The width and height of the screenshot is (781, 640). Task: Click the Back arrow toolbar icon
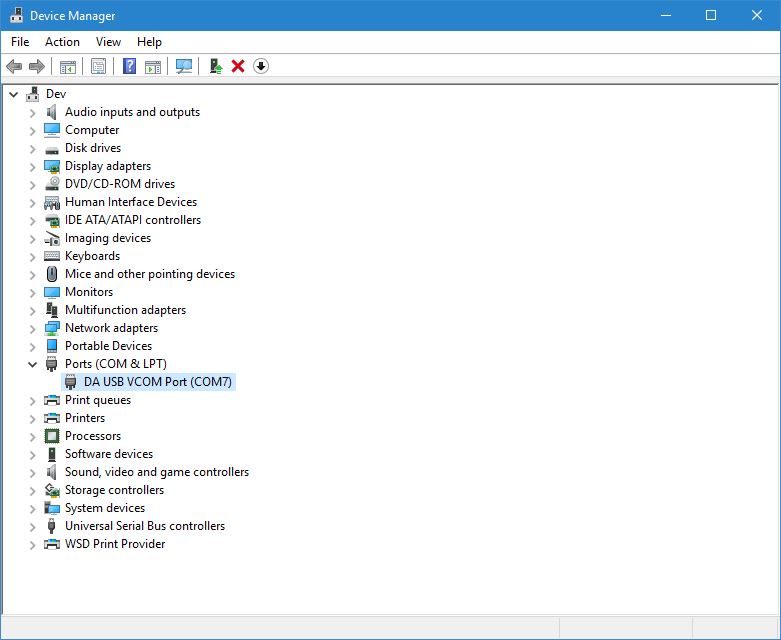(14, 66)
